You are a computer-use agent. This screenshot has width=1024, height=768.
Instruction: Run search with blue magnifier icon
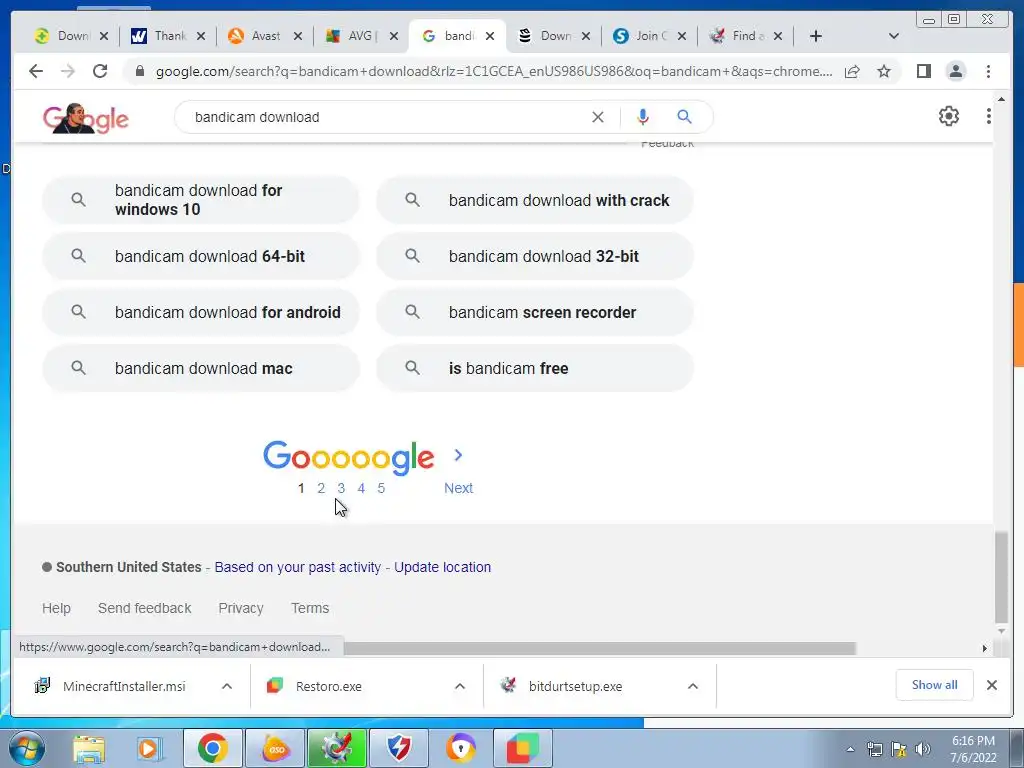(684, 117)
